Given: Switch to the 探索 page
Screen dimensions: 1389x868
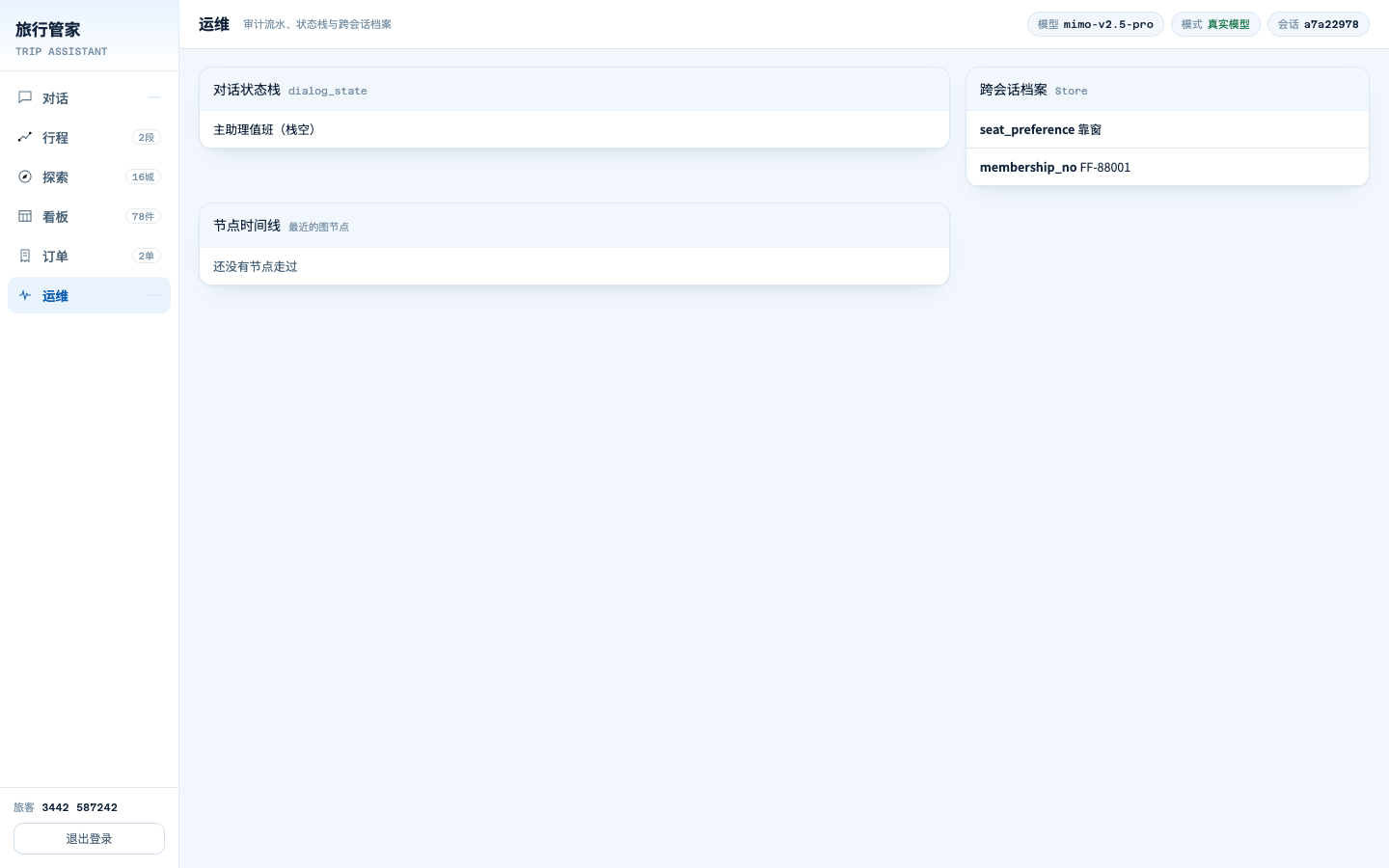Looking at the screenshot, I should [x=89, y=176].
